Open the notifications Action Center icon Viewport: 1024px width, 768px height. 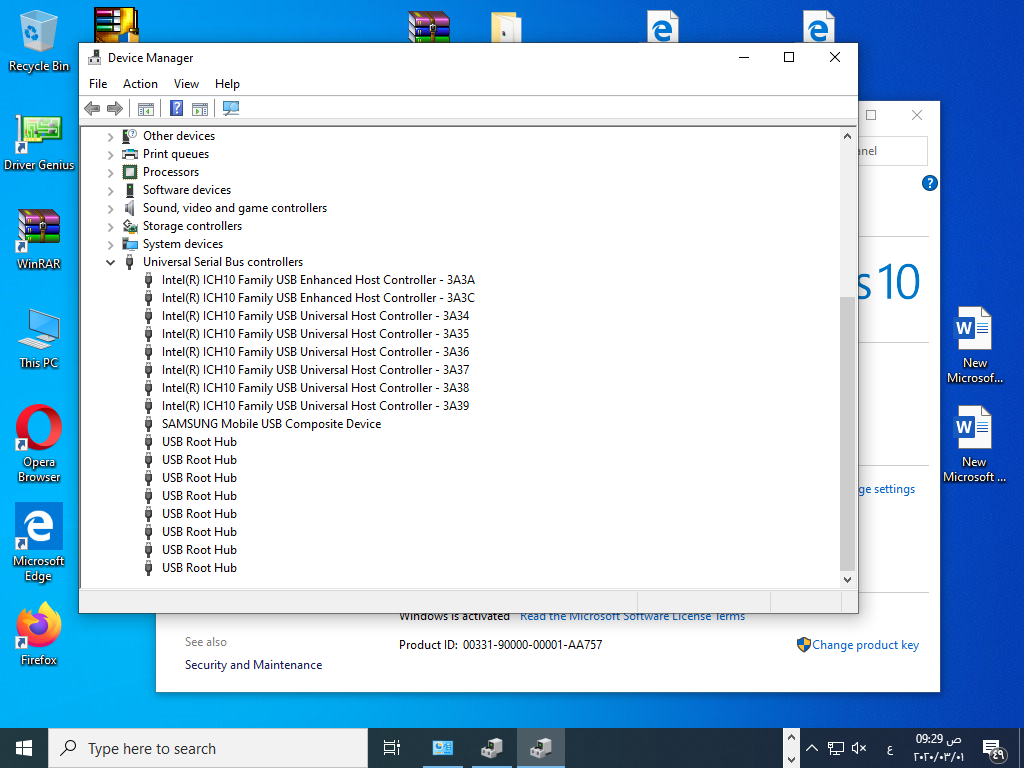point(993,749)
